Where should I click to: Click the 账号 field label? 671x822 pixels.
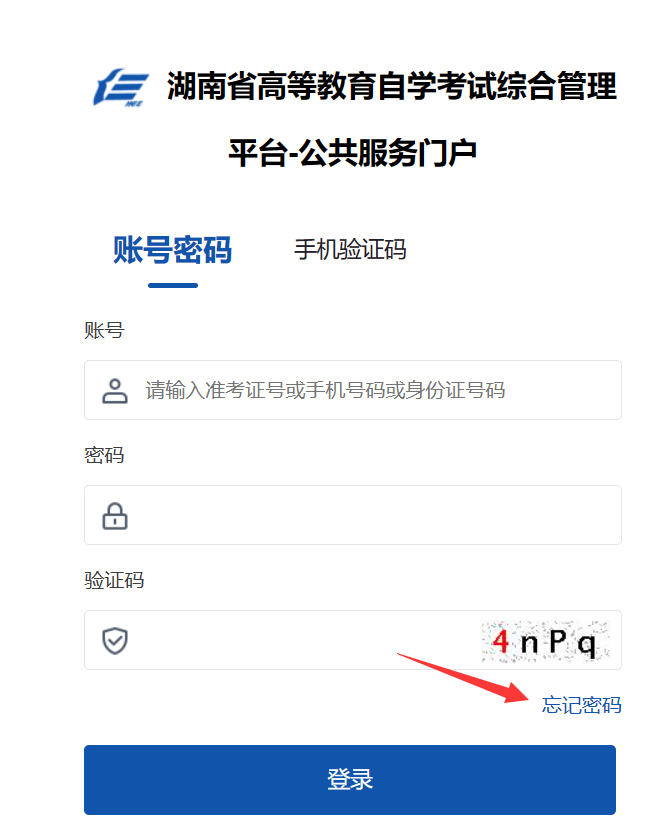(x=104, y=331)
